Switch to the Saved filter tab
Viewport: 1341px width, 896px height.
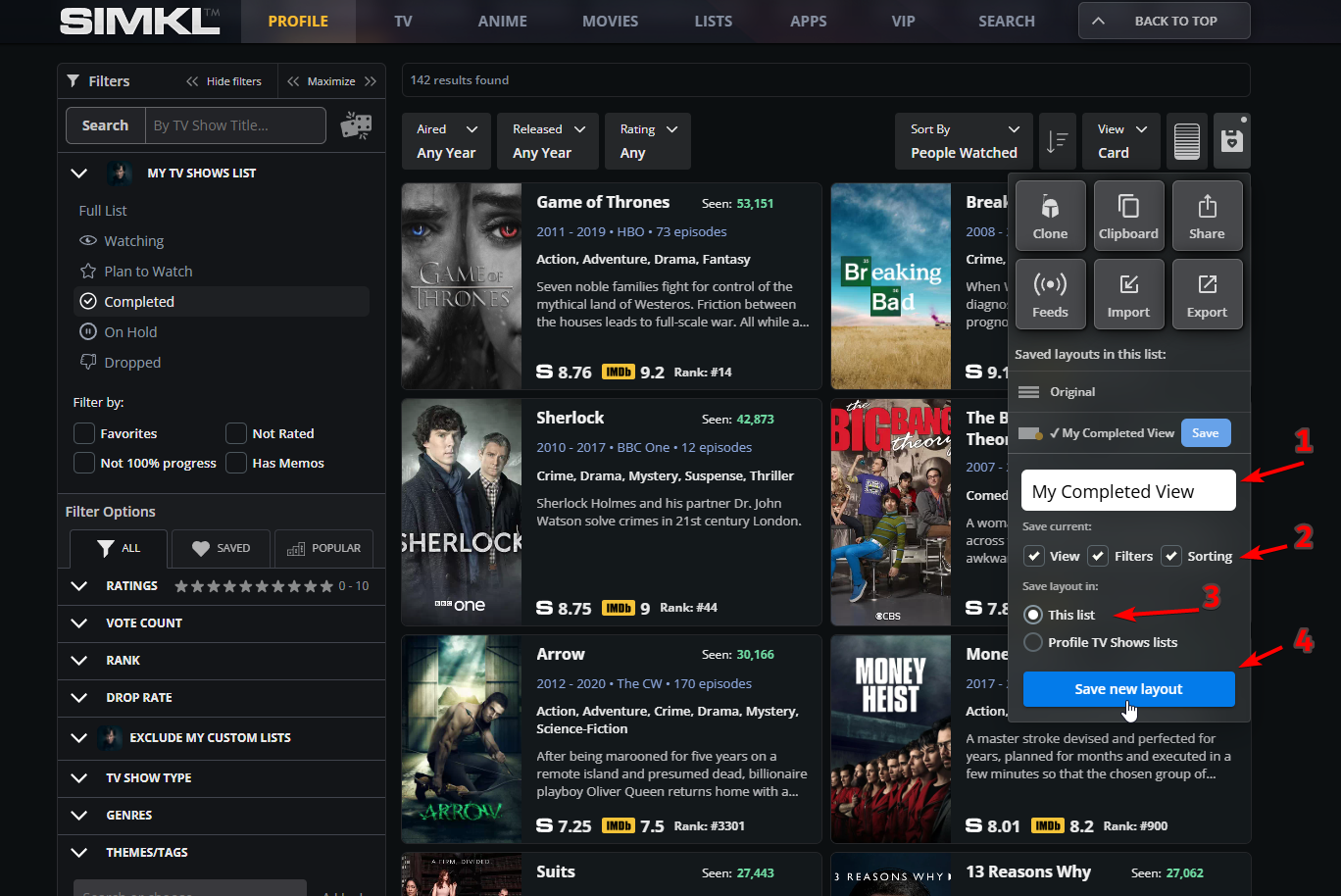tap(222, 548)
